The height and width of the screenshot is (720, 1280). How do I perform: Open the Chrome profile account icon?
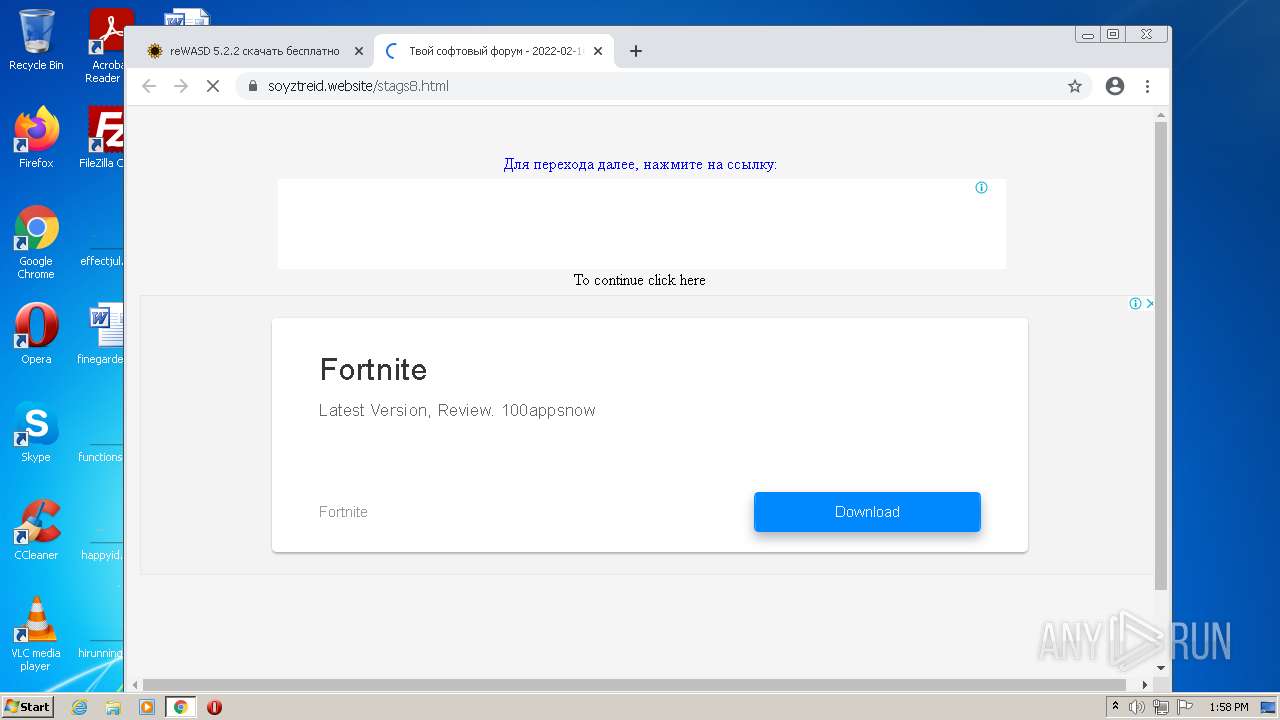tap(1115, 86)
